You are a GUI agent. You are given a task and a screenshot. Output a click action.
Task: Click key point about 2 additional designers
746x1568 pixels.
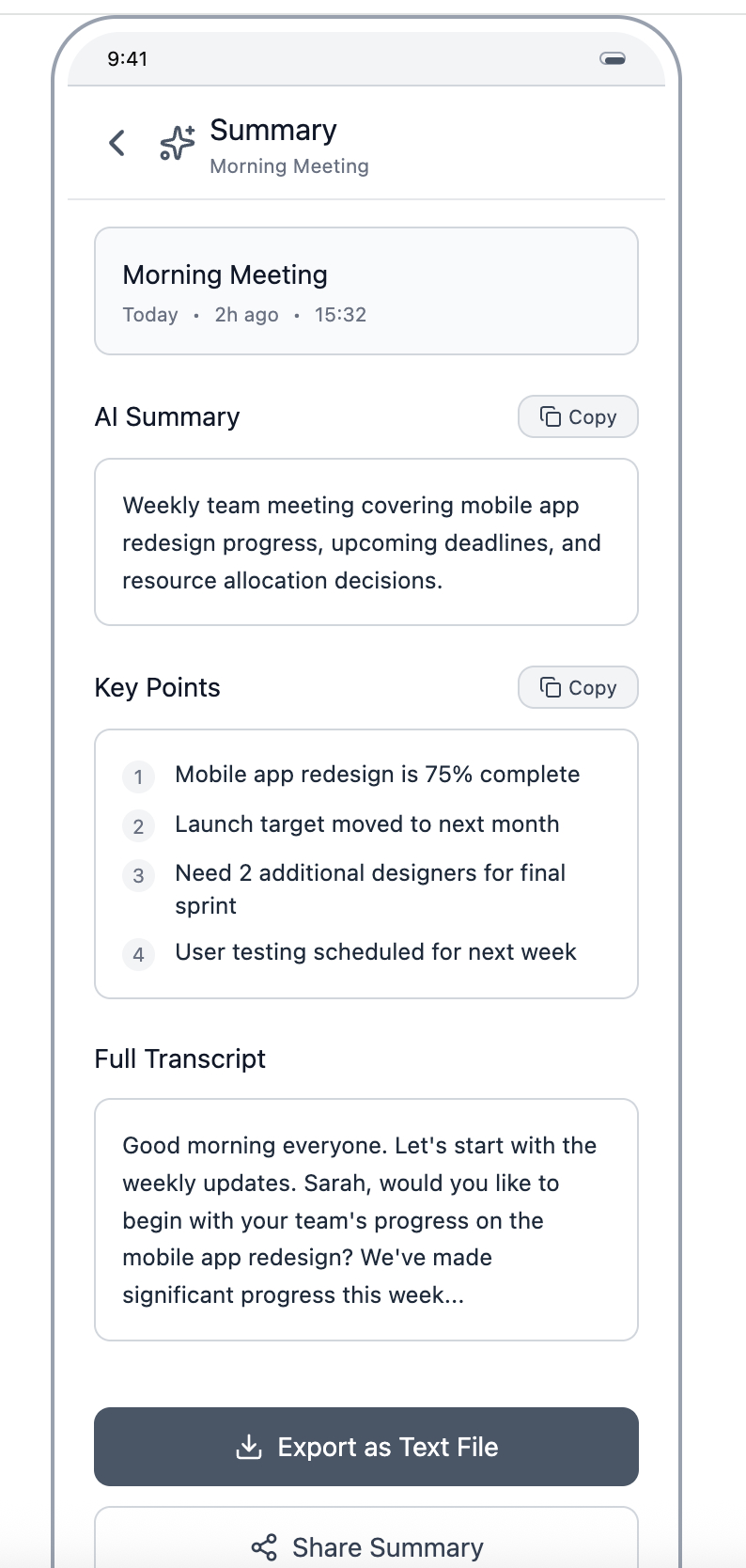point(370,889)
